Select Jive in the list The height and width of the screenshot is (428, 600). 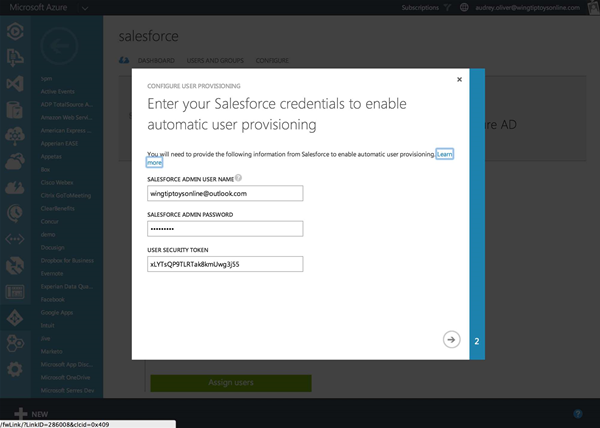point(45,338)
